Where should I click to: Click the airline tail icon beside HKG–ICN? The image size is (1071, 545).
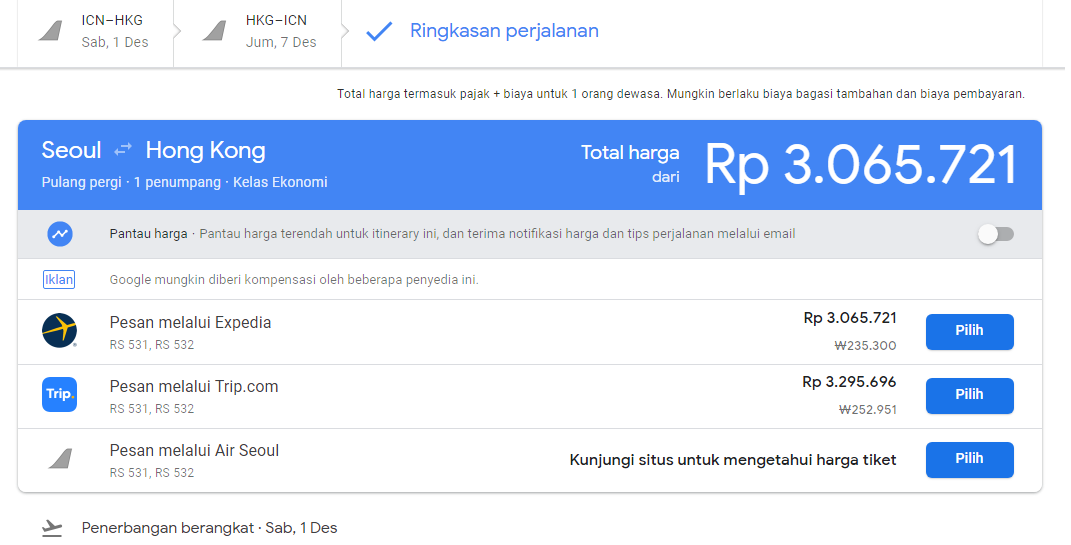coord(214,31)
